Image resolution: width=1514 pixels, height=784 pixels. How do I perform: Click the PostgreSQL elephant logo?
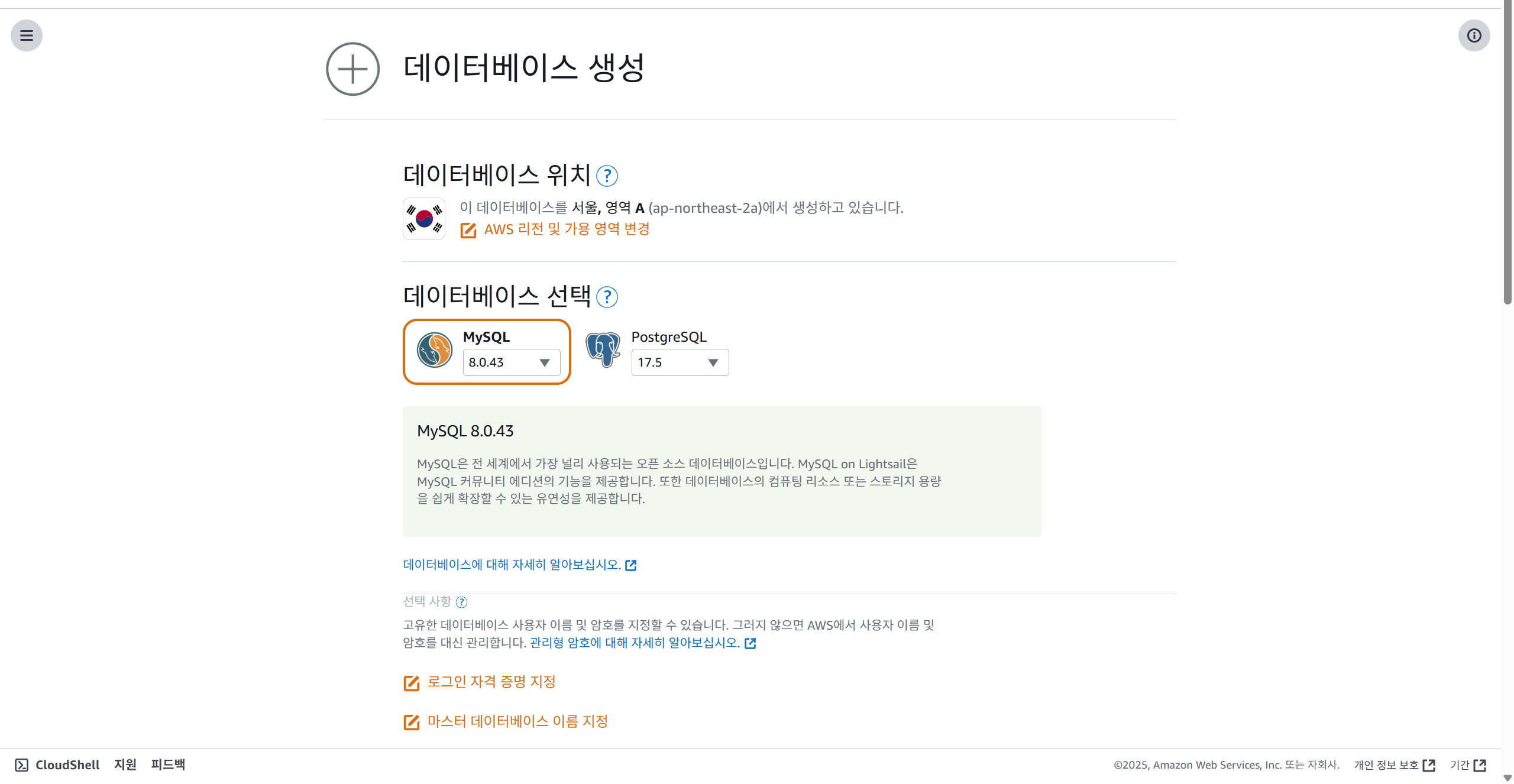tap(603, 349)
